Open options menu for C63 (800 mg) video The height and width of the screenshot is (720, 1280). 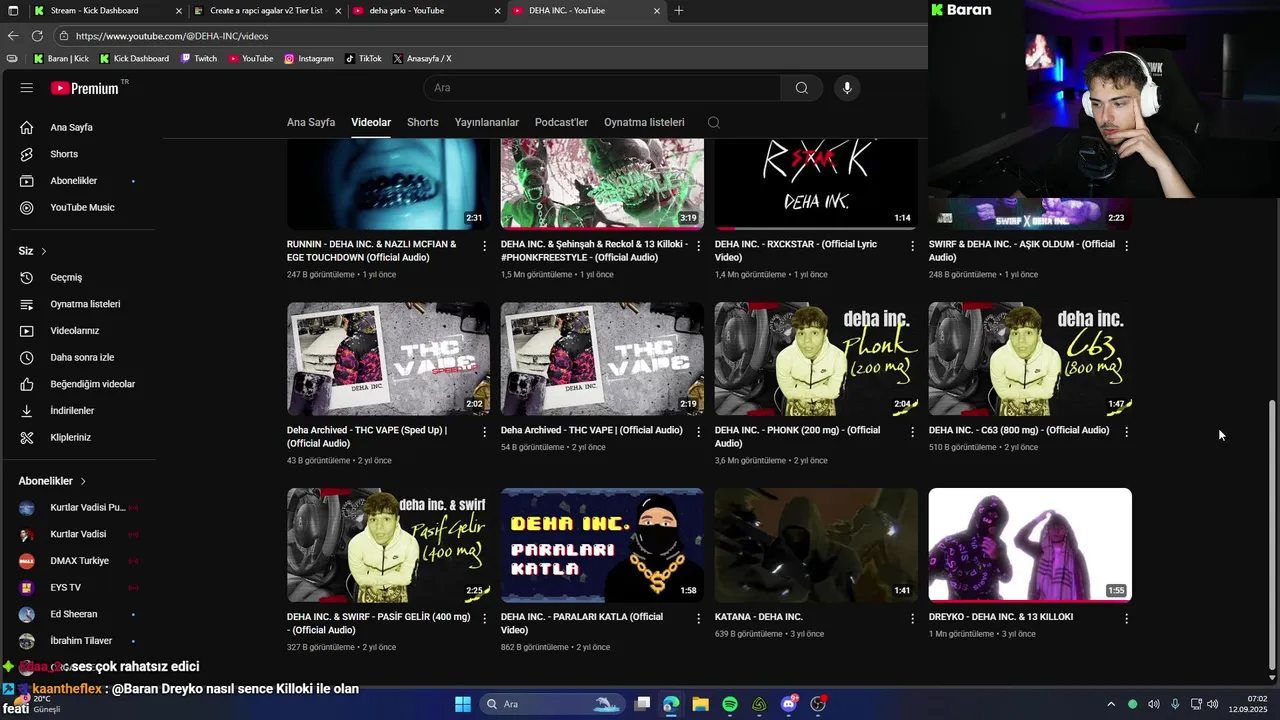(1127, 432)
